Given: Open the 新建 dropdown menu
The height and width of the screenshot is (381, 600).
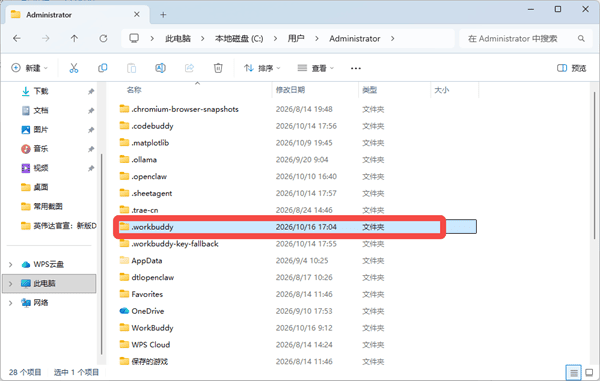Looking at the screenshot, I should tap(29, 68).
